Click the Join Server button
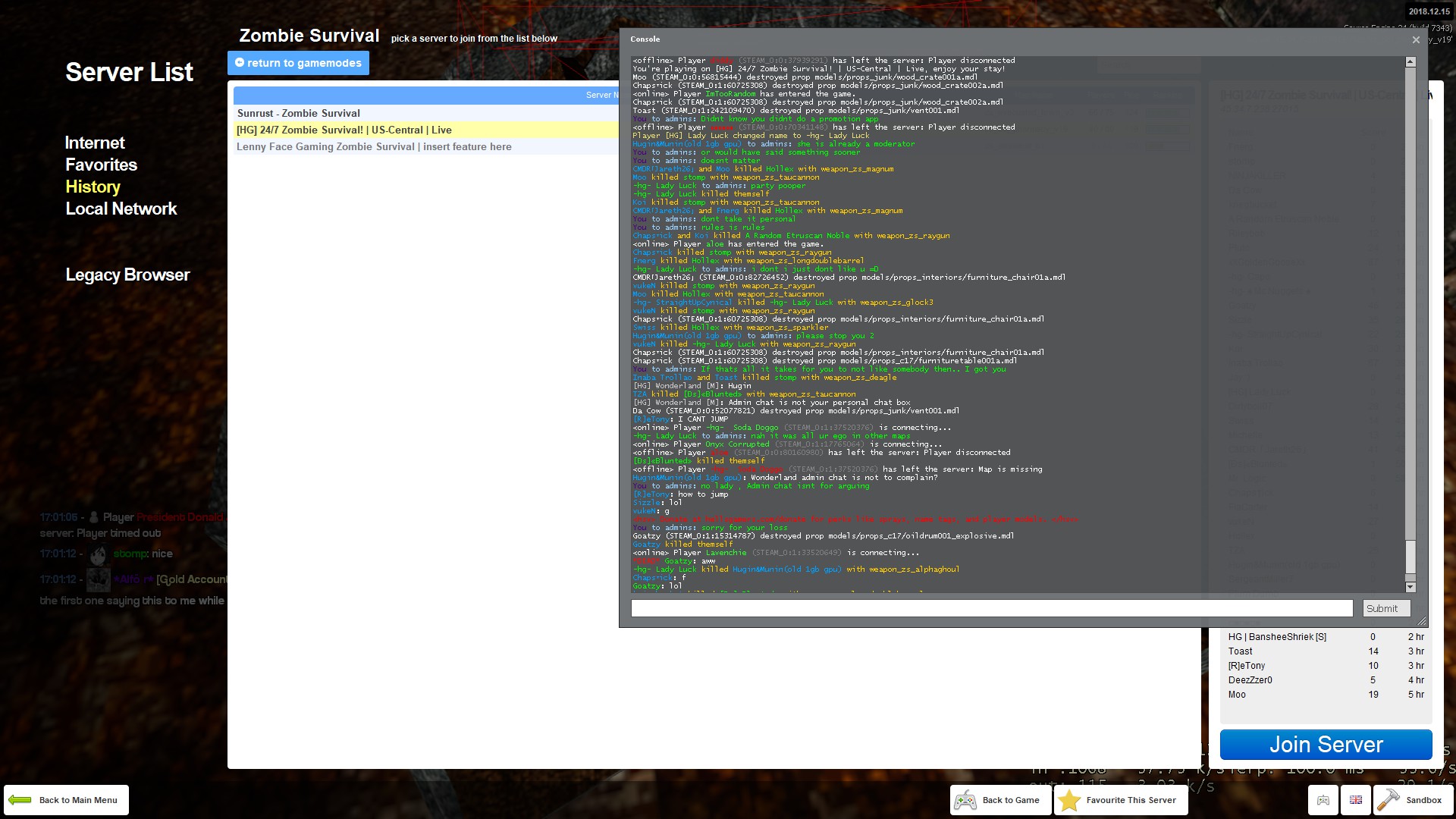 (1326, 745)
